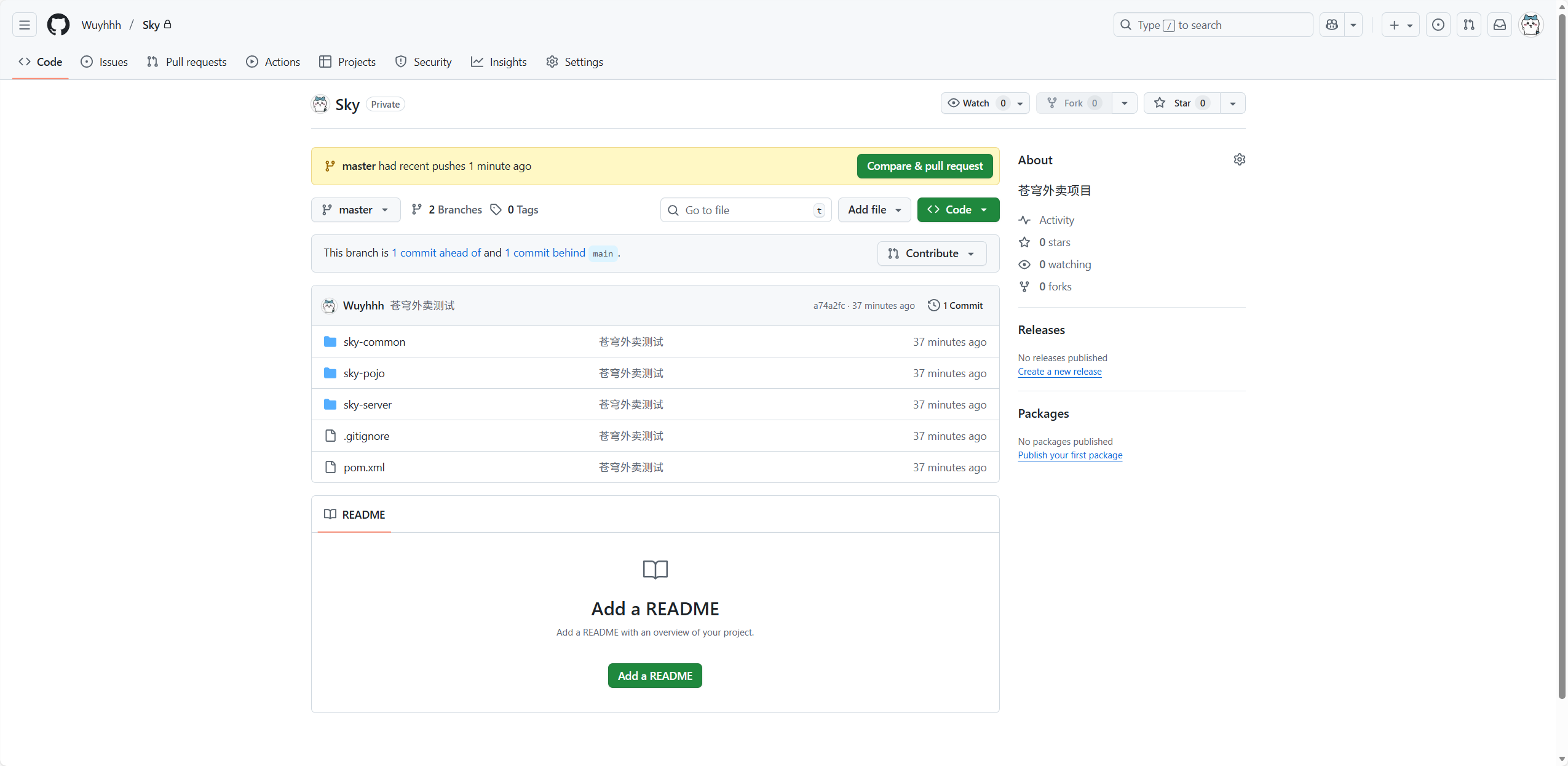Click the pull requests icon in header
This screenshot has width=1568, height=766.
1469,25
